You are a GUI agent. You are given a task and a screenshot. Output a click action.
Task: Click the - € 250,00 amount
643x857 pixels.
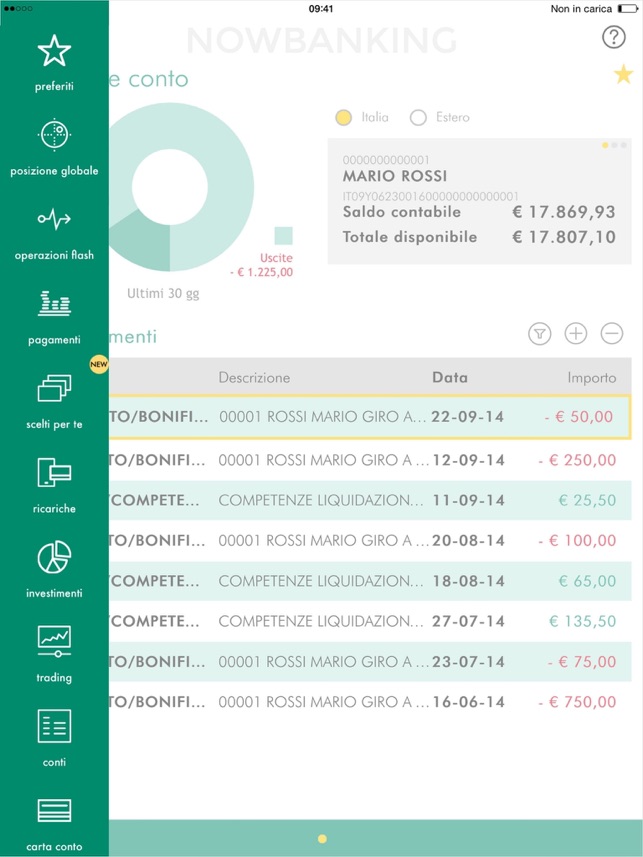pyautogui.click(x=577, y=460)
